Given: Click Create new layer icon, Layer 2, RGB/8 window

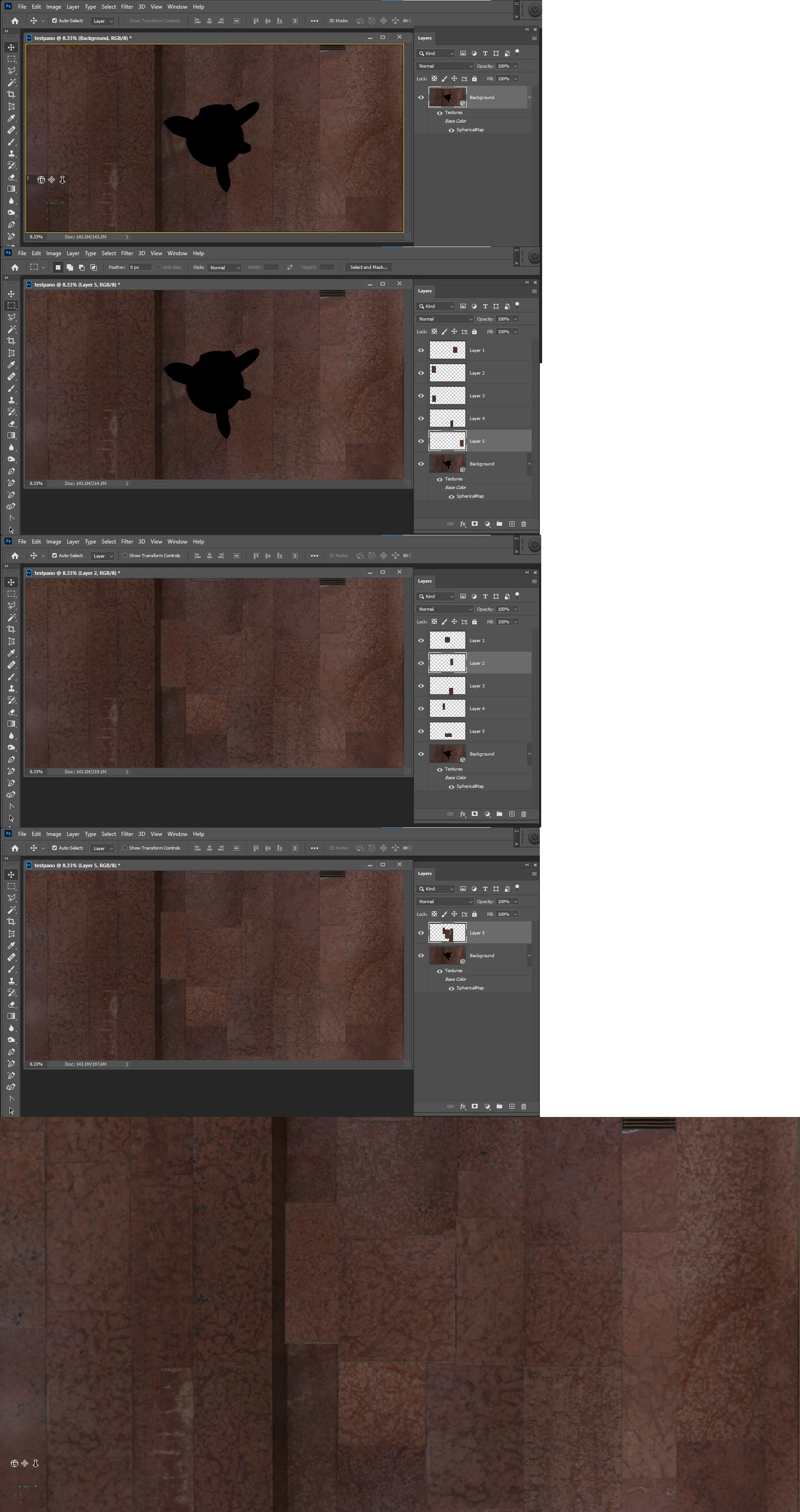Looking at the screenshot, I should click(x=511, y=814).
